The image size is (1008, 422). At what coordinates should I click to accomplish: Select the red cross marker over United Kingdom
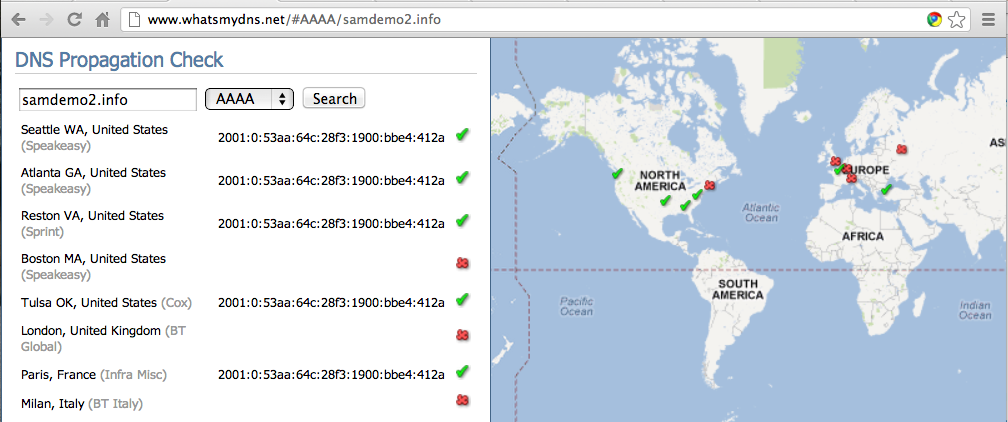(835, 161)
